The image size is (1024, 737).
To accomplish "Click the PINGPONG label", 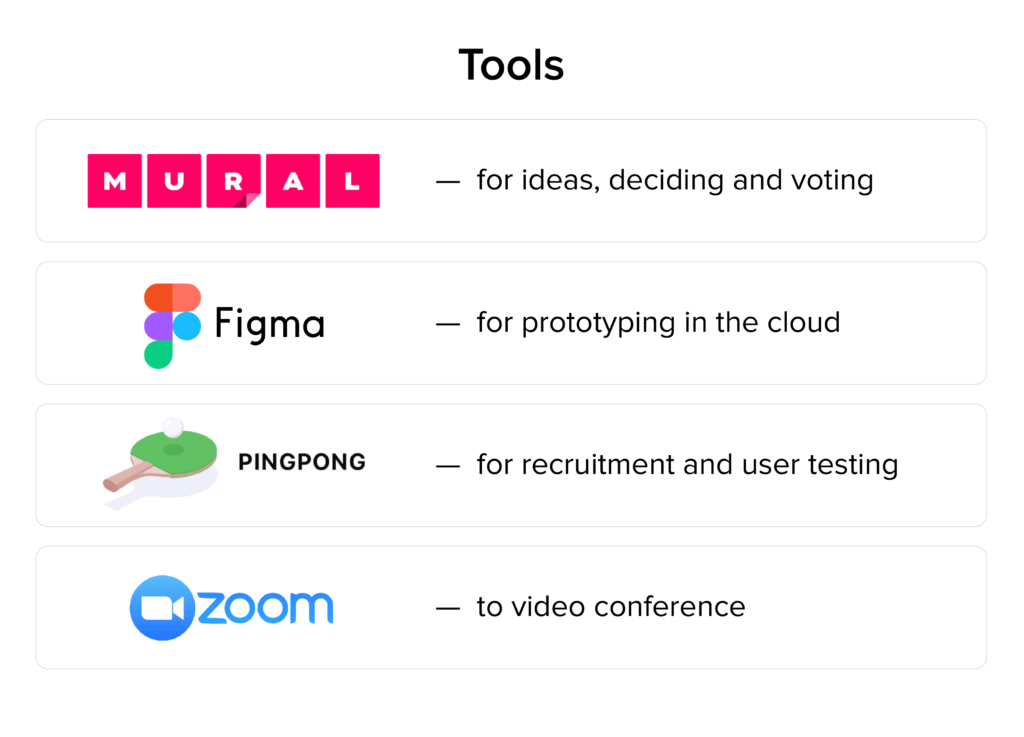I will 302,462.
